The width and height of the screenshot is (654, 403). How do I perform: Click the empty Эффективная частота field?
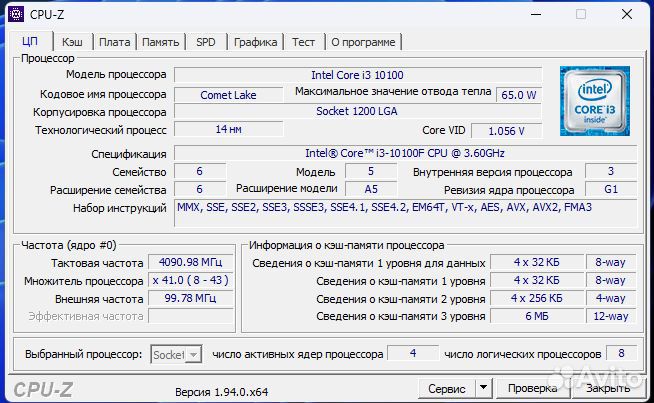(191, 316)
